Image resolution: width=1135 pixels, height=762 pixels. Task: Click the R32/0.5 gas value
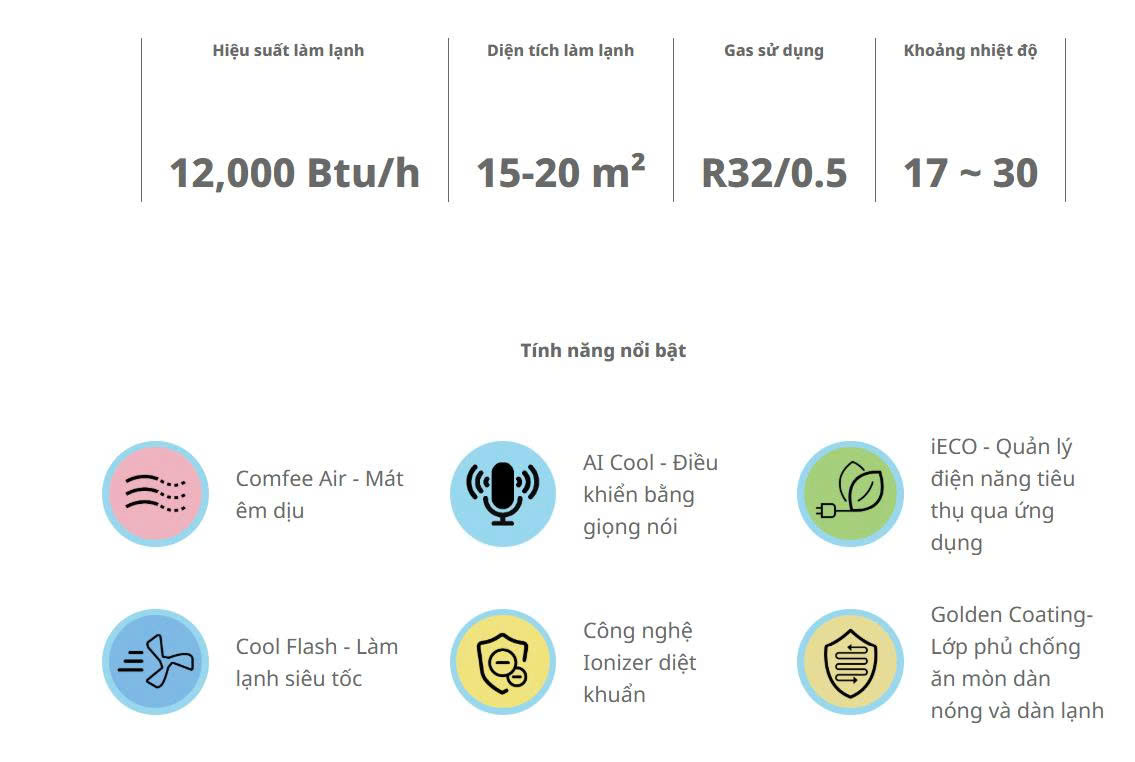(x=774, y=173)
